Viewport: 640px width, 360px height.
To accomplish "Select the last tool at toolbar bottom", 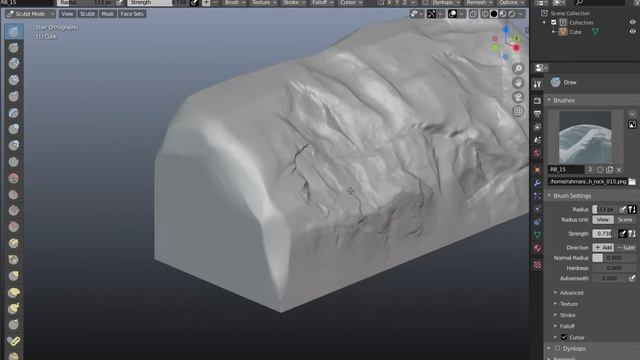I will (x=13, y=355).
